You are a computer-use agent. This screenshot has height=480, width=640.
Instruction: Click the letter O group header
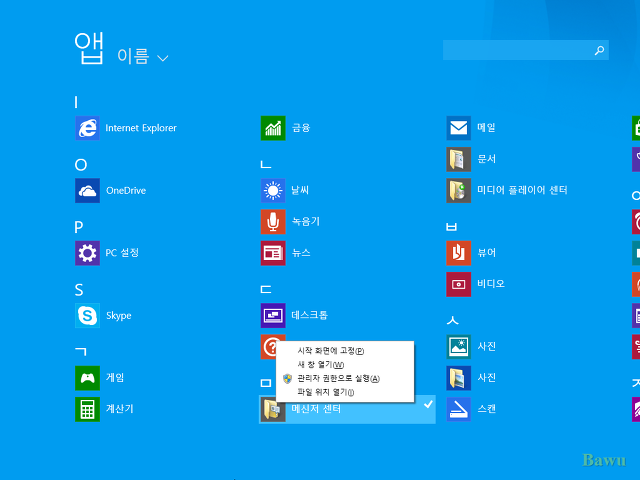(x=81, y=165)
